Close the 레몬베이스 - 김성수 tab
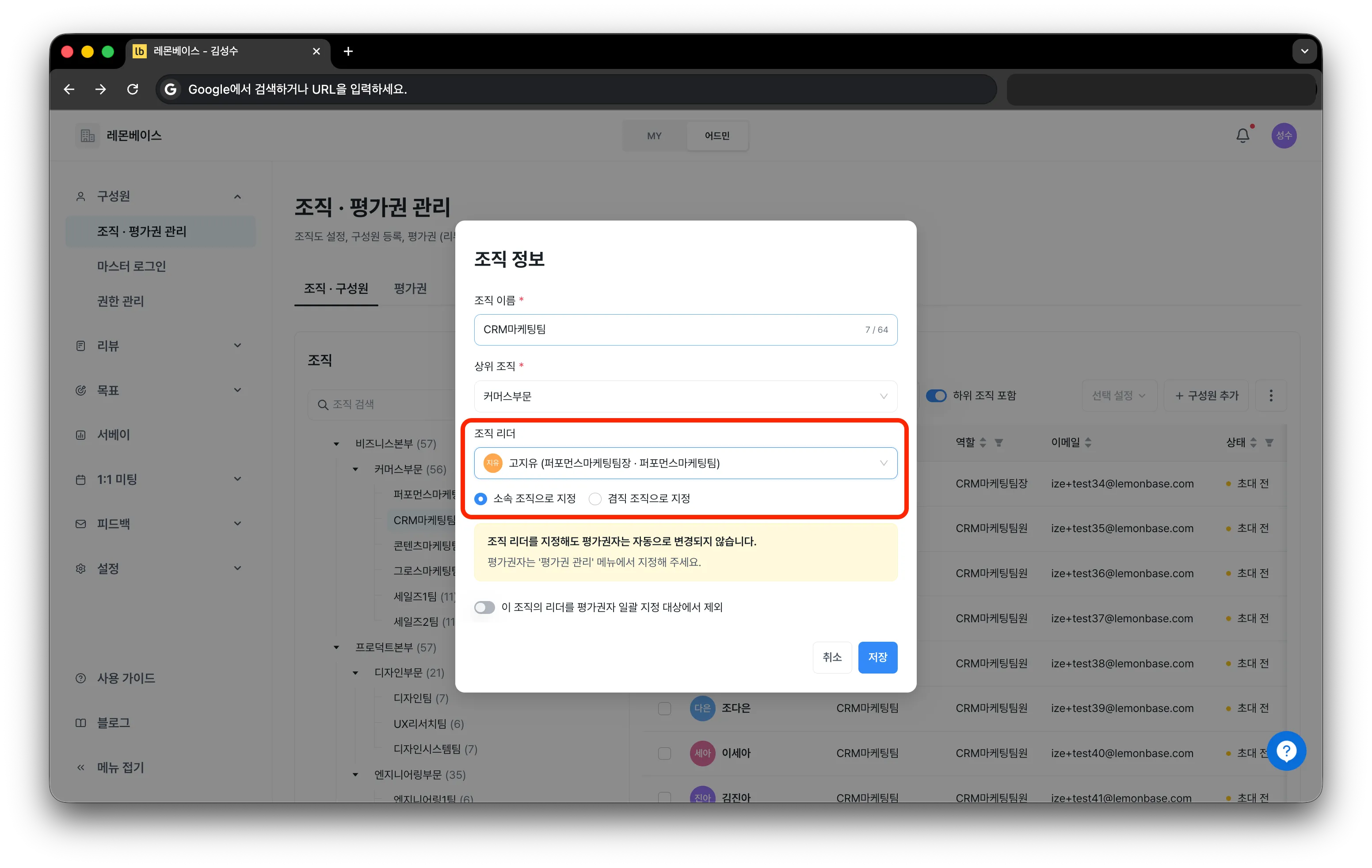 coord(316,51)
